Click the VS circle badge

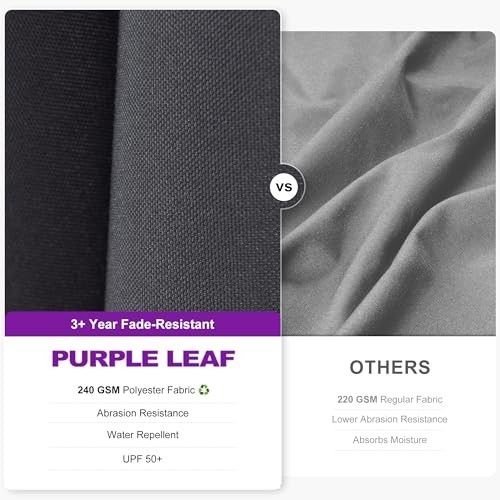[284, 187]
